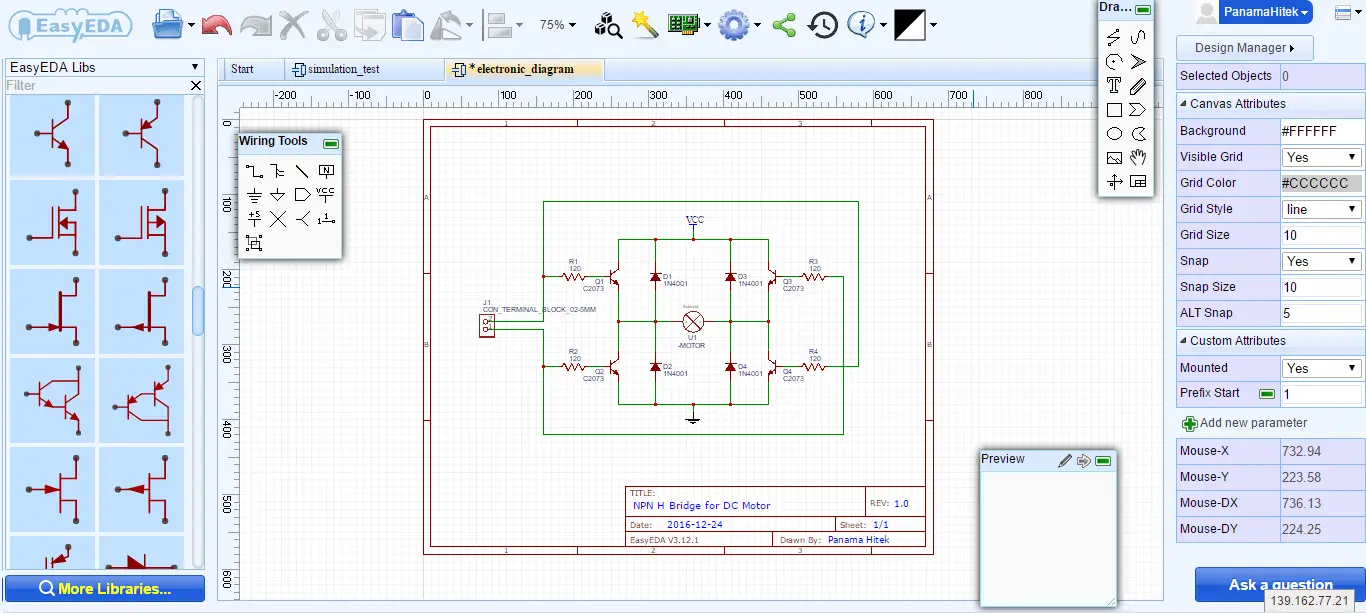
Task: Select the Text tool in Drawing Tools
Action: click(x=1113, y=85)
